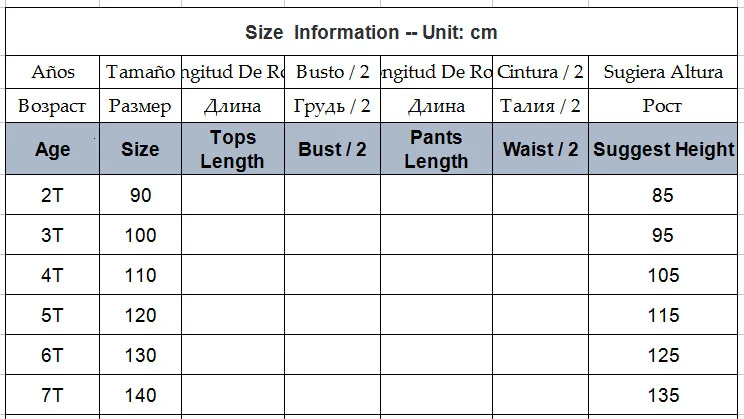744x419 pixels.
Task: Click the Tops Length header cell
Action: (232, 150)
